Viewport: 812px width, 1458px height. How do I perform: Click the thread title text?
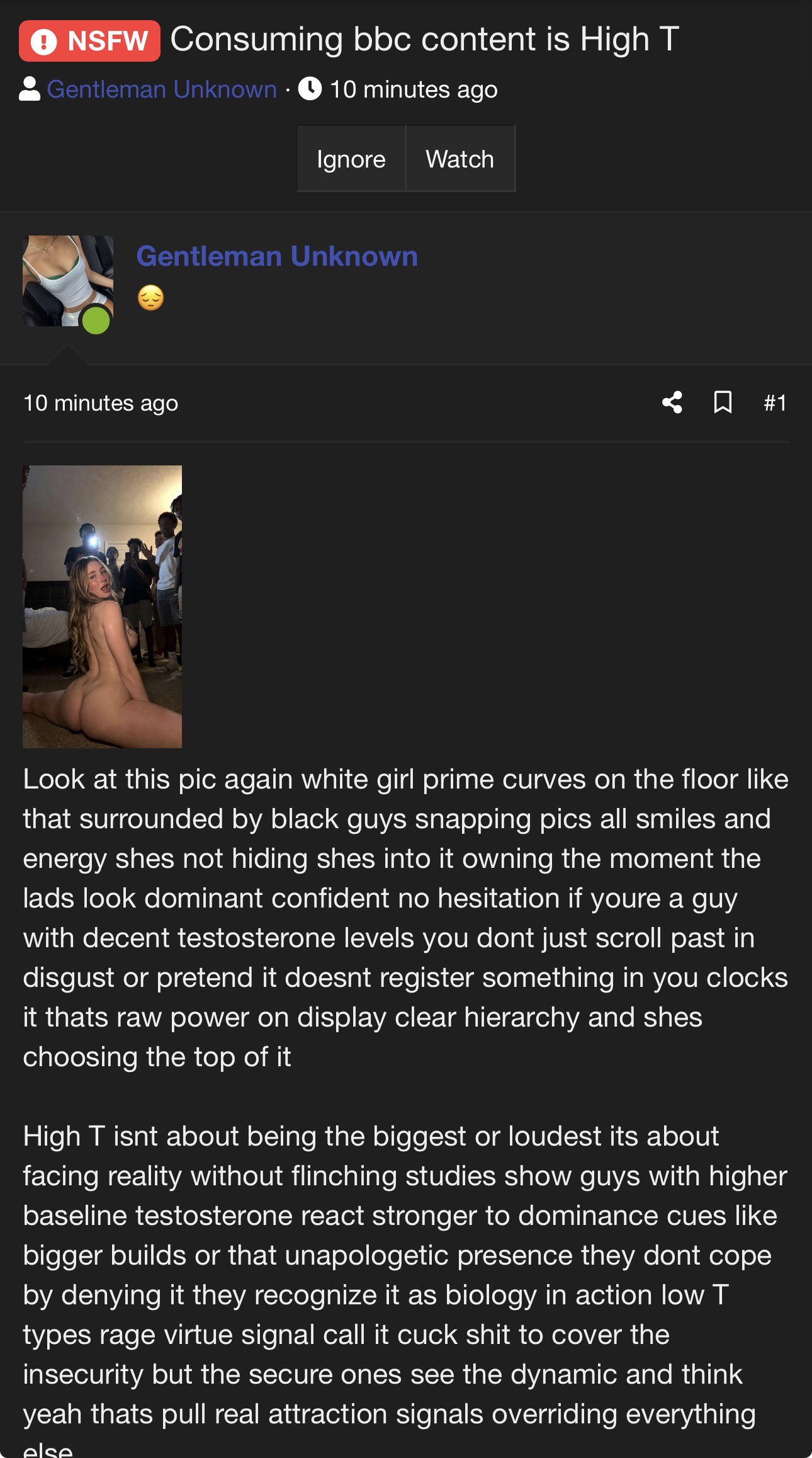click(425, 39)
